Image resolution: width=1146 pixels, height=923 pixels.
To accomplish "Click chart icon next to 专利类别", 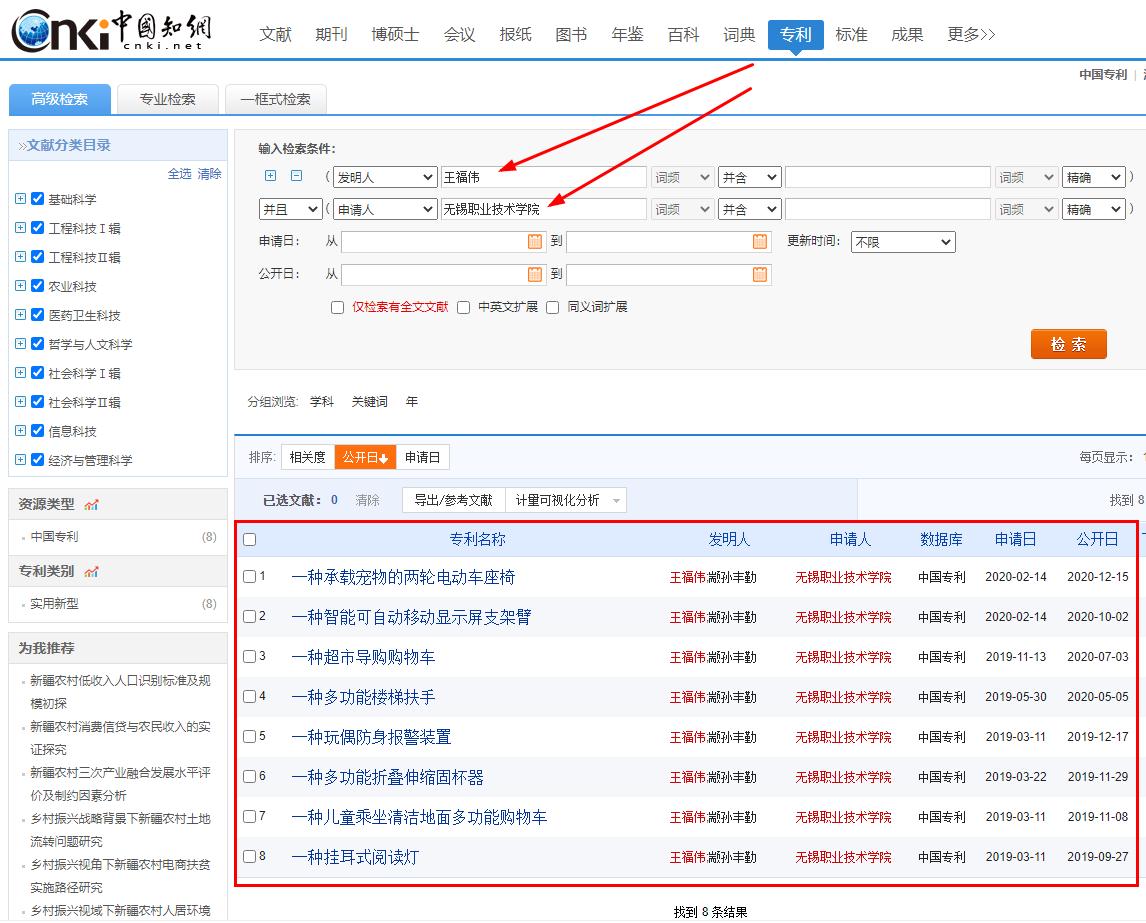I will click(x=92, y=571).
